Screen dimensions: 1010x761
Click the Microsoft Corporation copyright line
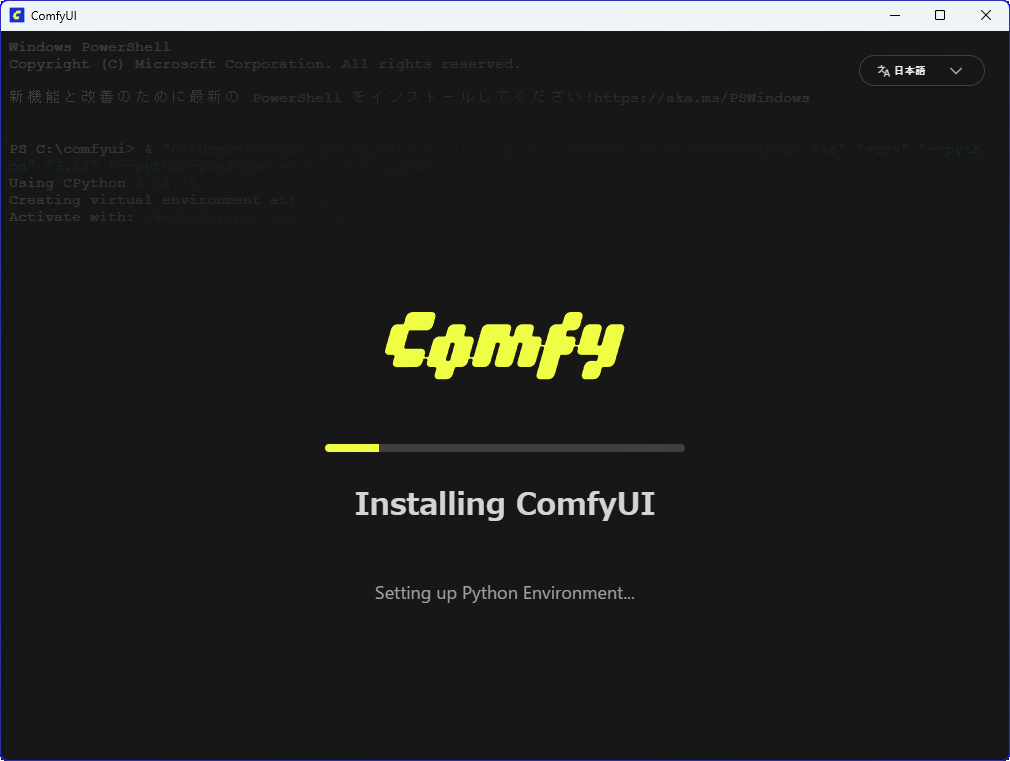264,64
